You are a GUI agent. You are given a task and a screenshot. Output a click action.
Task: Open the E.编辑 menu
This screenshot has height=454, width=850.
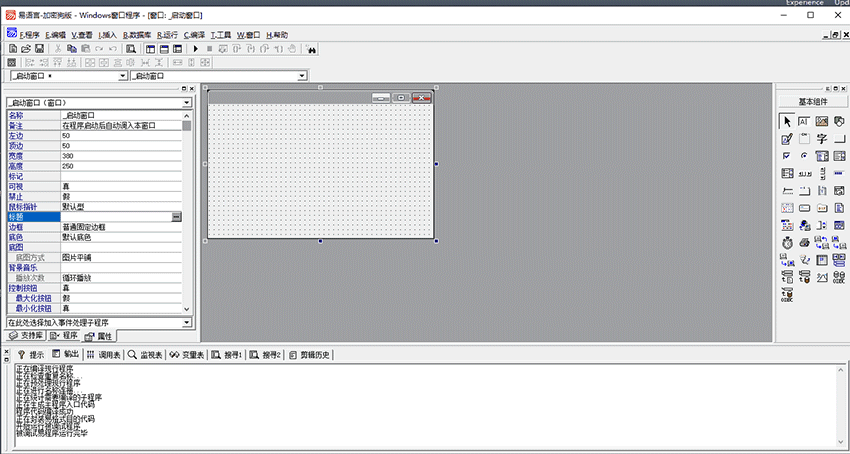pyautogui.click(x=56, y=35)
